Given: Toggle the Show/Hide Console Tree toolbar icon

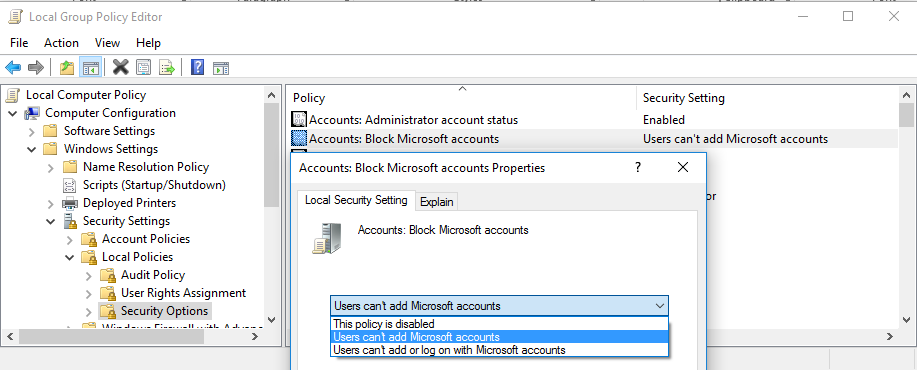Looking at the screenshot, I should pos(91,67).
